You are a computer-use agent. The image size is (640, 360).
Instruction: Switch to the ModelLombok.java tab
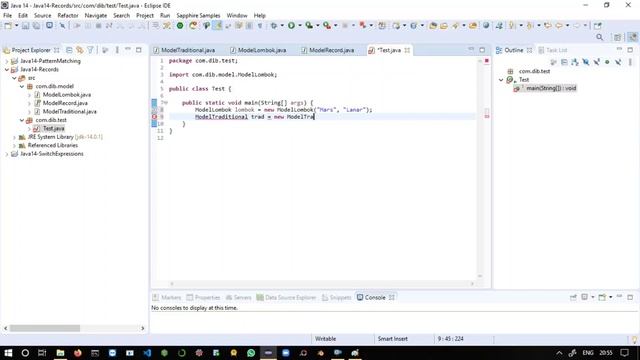258,50
